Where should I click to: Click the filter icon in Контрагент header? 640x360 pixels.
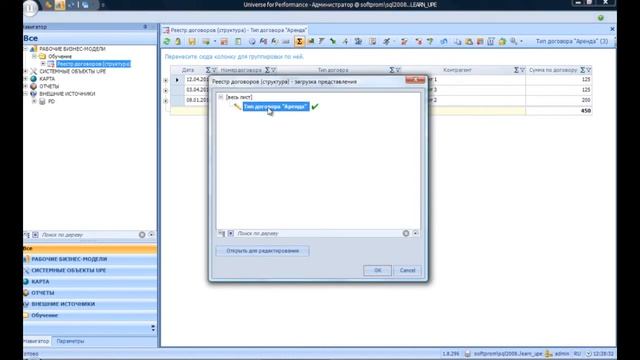pyautogui.click(x=522, y=70)
